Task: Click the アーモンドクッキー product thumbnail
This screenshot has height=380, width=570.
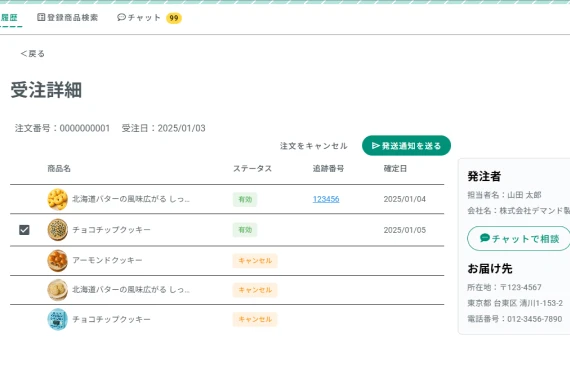Action: [57, 260]
